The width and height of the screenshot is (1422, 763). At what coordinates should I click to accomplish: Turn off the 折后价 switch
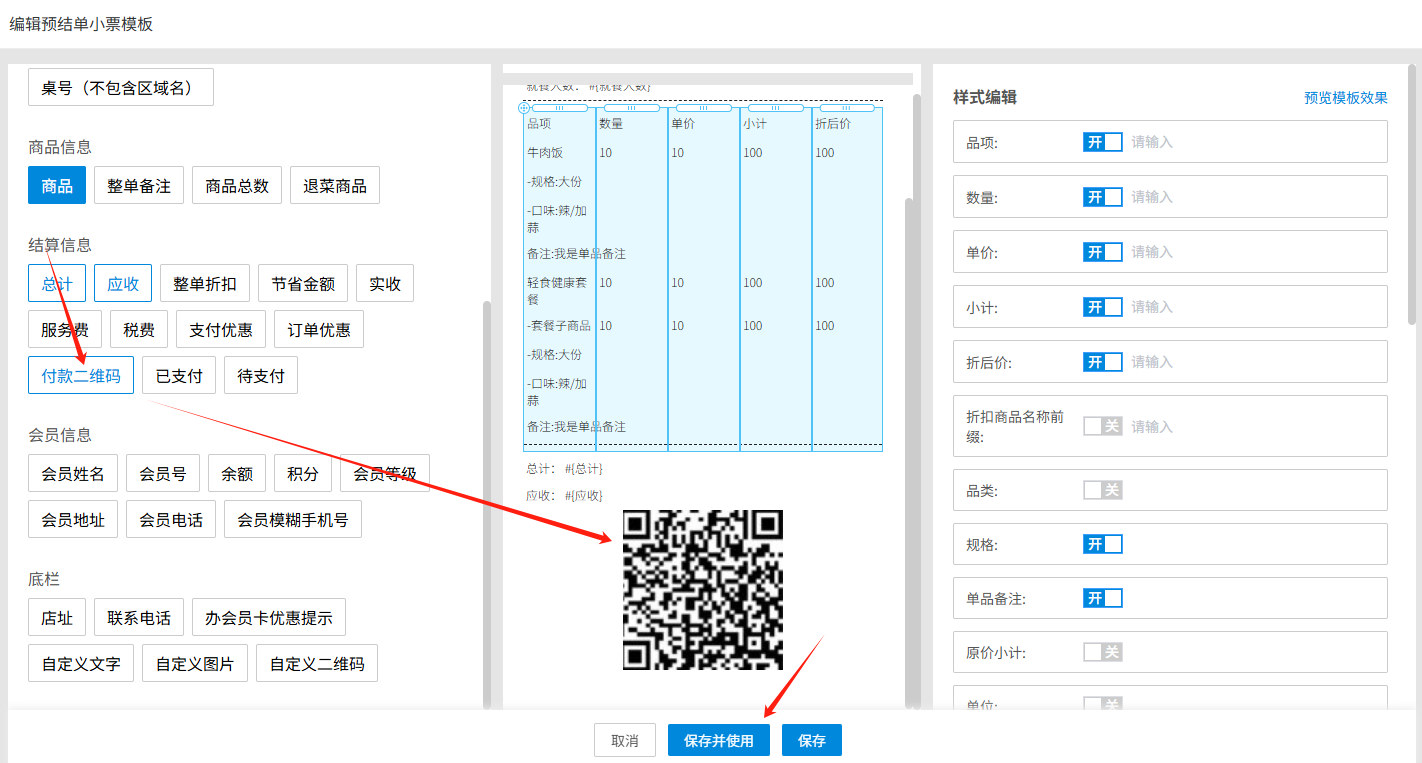[x=1103, y=362]
